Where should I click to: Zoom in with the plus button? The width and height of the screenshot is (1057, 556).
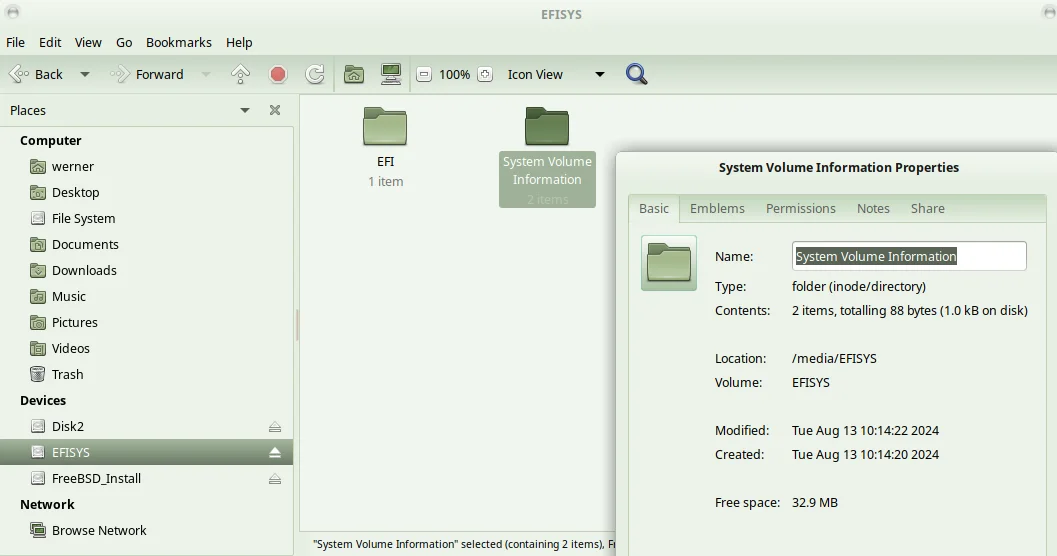coord(485,74)
